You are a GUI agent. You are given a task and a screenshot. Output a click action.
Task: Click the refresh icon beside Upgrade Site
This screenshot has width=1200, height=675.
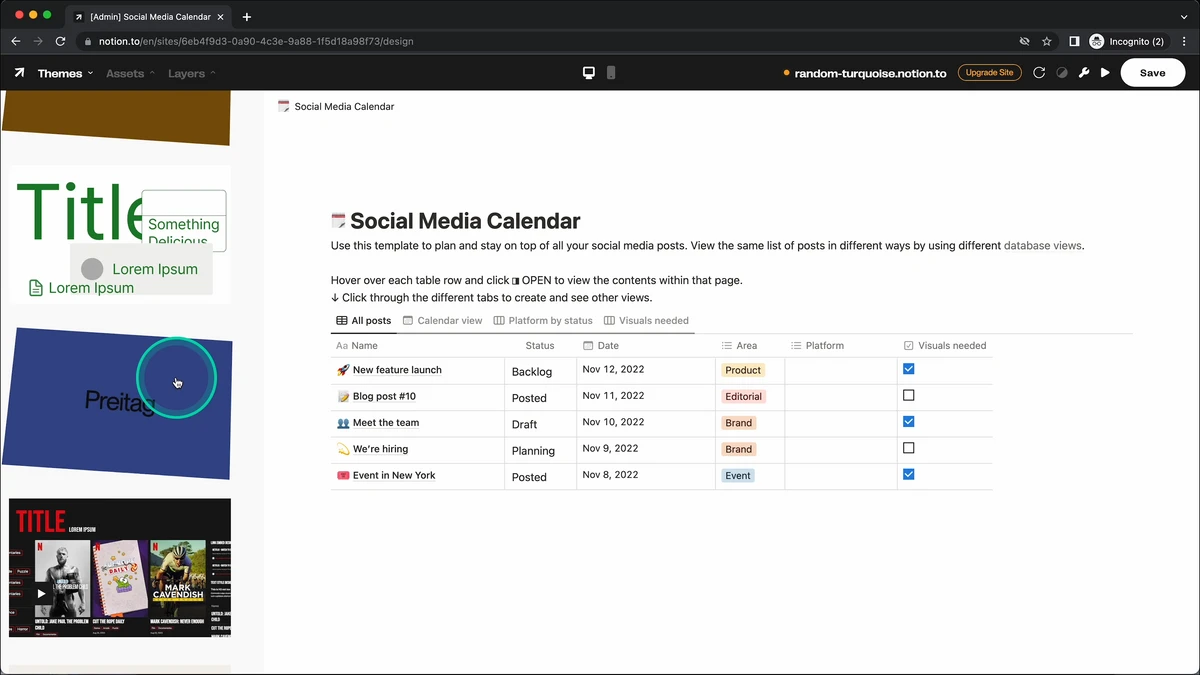pos(1039,73)
